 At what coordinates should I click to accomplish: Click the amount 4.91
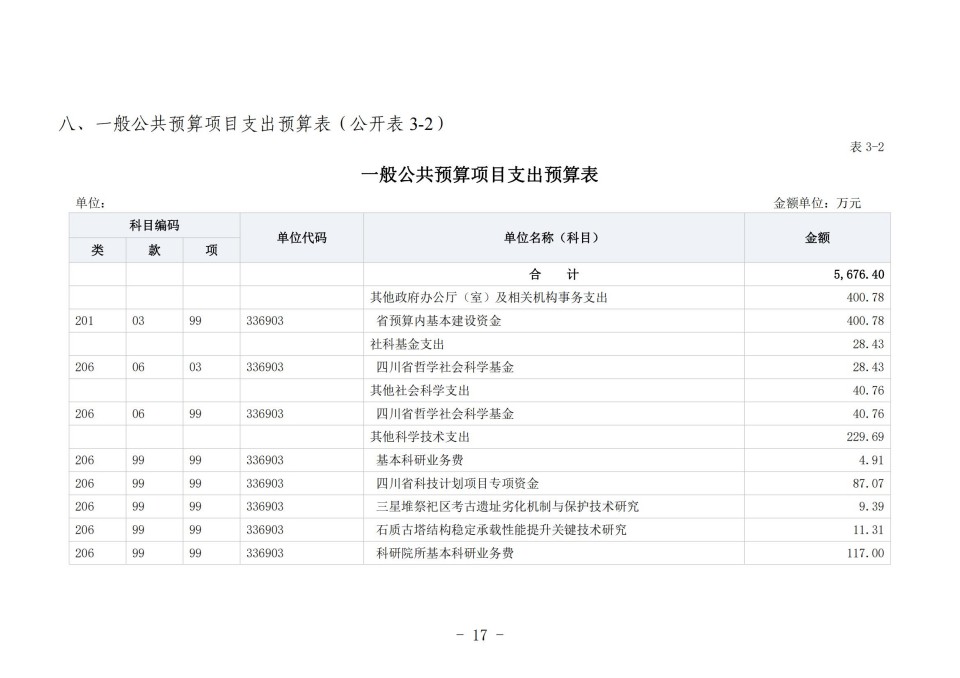pos(871,461)
